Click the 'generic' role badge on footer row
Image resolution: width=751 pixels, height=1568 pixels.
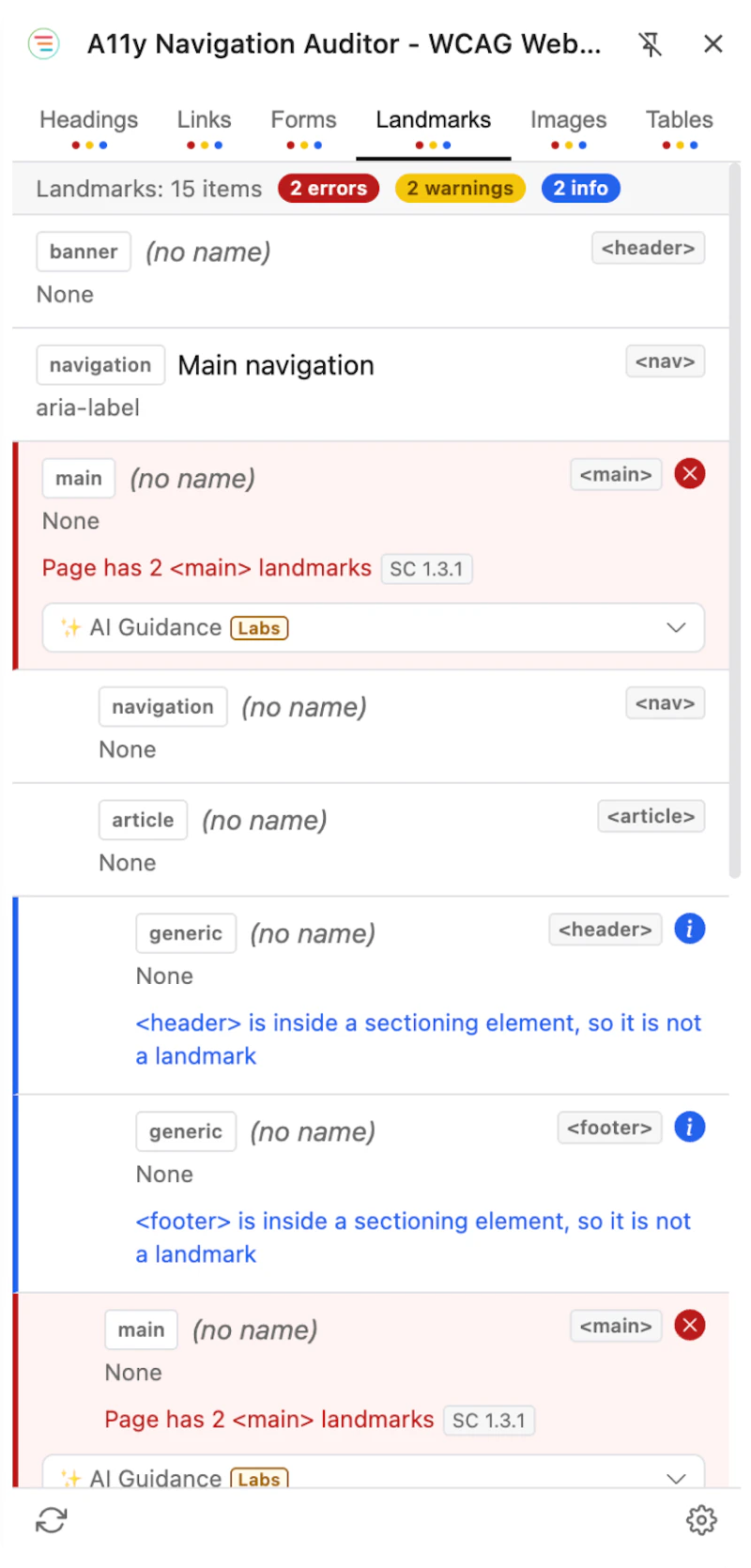pos(186,1131)
